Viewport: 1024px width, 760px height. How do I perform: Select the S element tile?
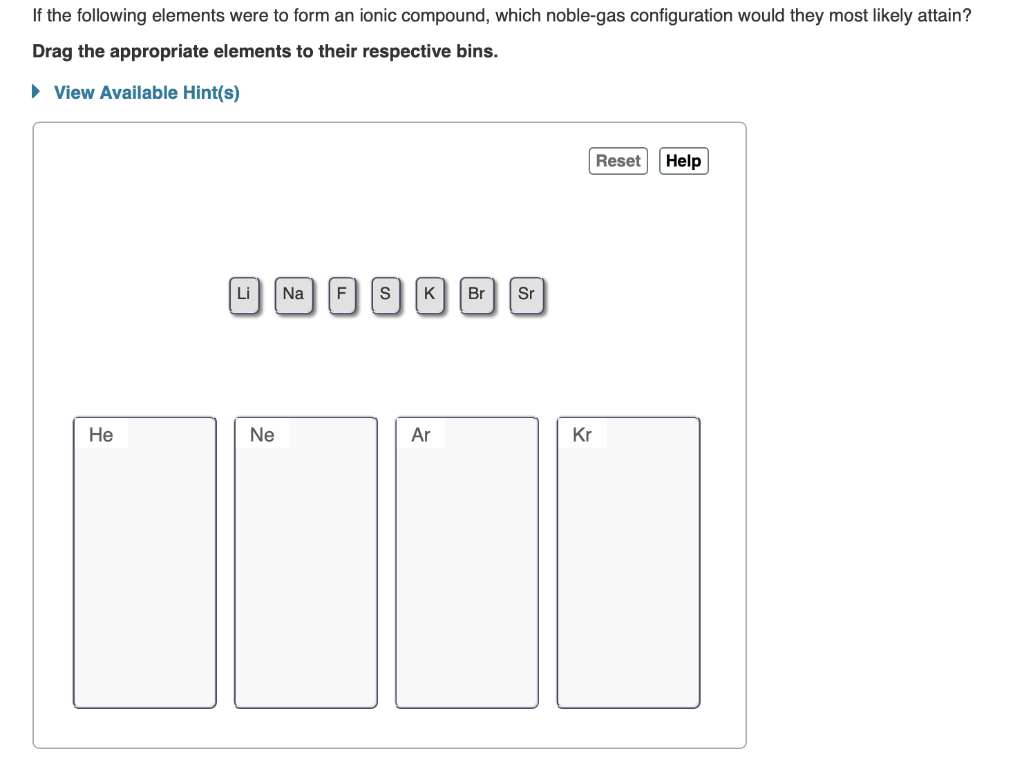(x=385, y=294)
